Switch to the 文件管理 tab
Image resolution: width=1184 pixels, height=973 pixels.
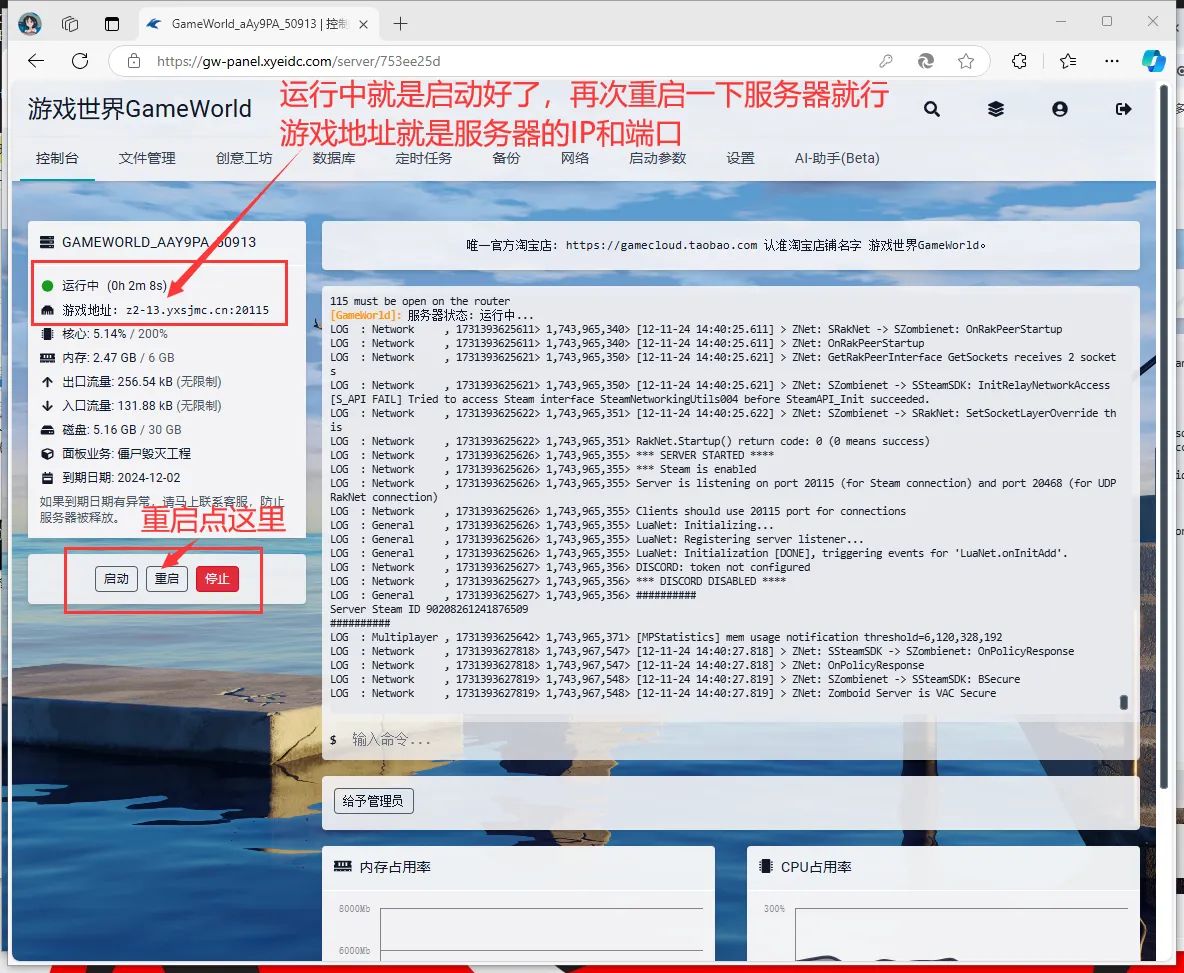pos(146,158)
